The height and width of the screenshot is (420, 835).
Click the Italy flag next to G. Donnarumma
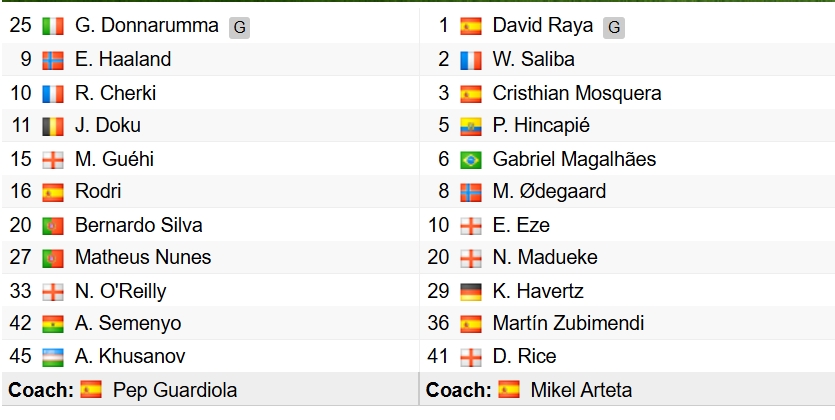pos(53,27)
